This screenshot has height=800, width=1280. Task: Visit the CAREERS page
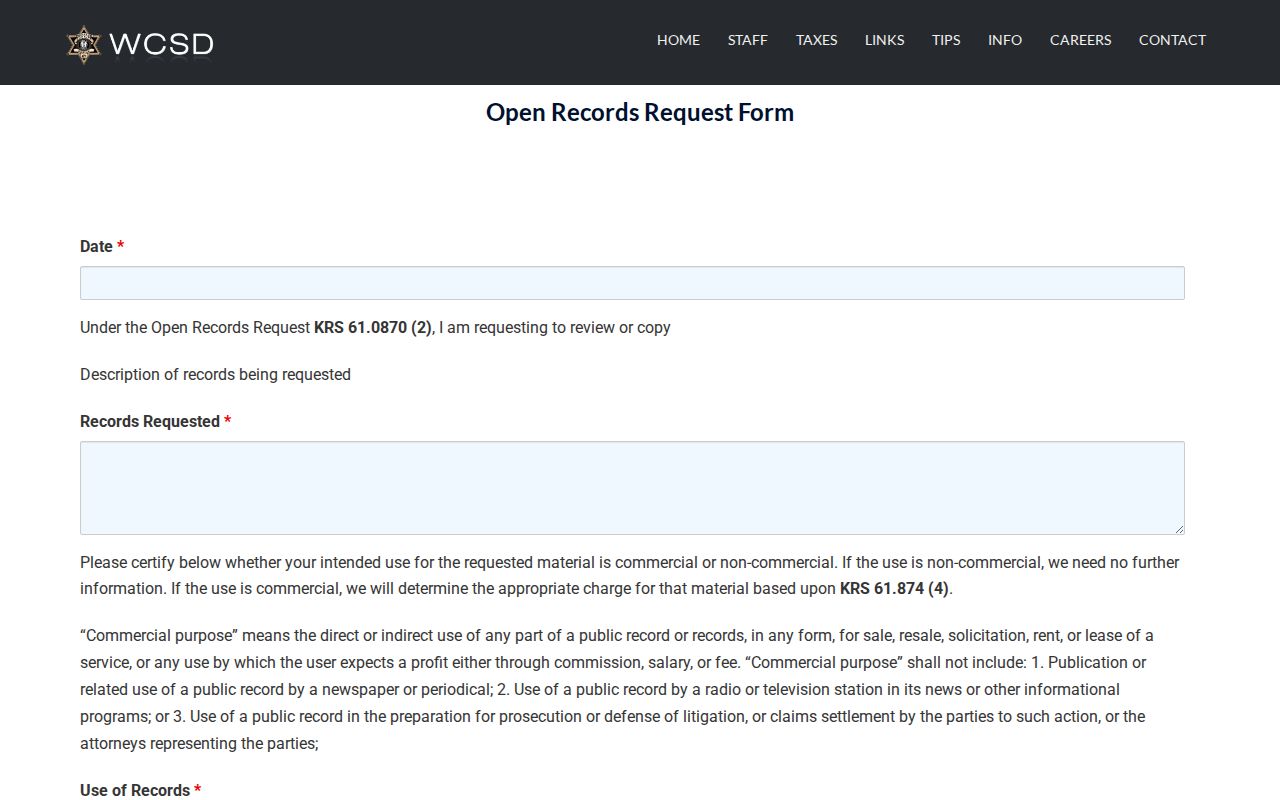pos(1081,40)
